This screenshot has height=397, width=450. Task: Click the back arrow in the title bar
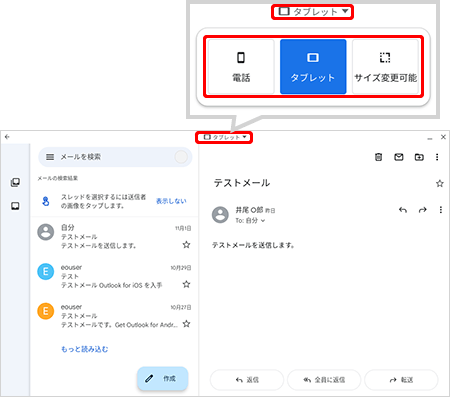[x=7, y=137]
